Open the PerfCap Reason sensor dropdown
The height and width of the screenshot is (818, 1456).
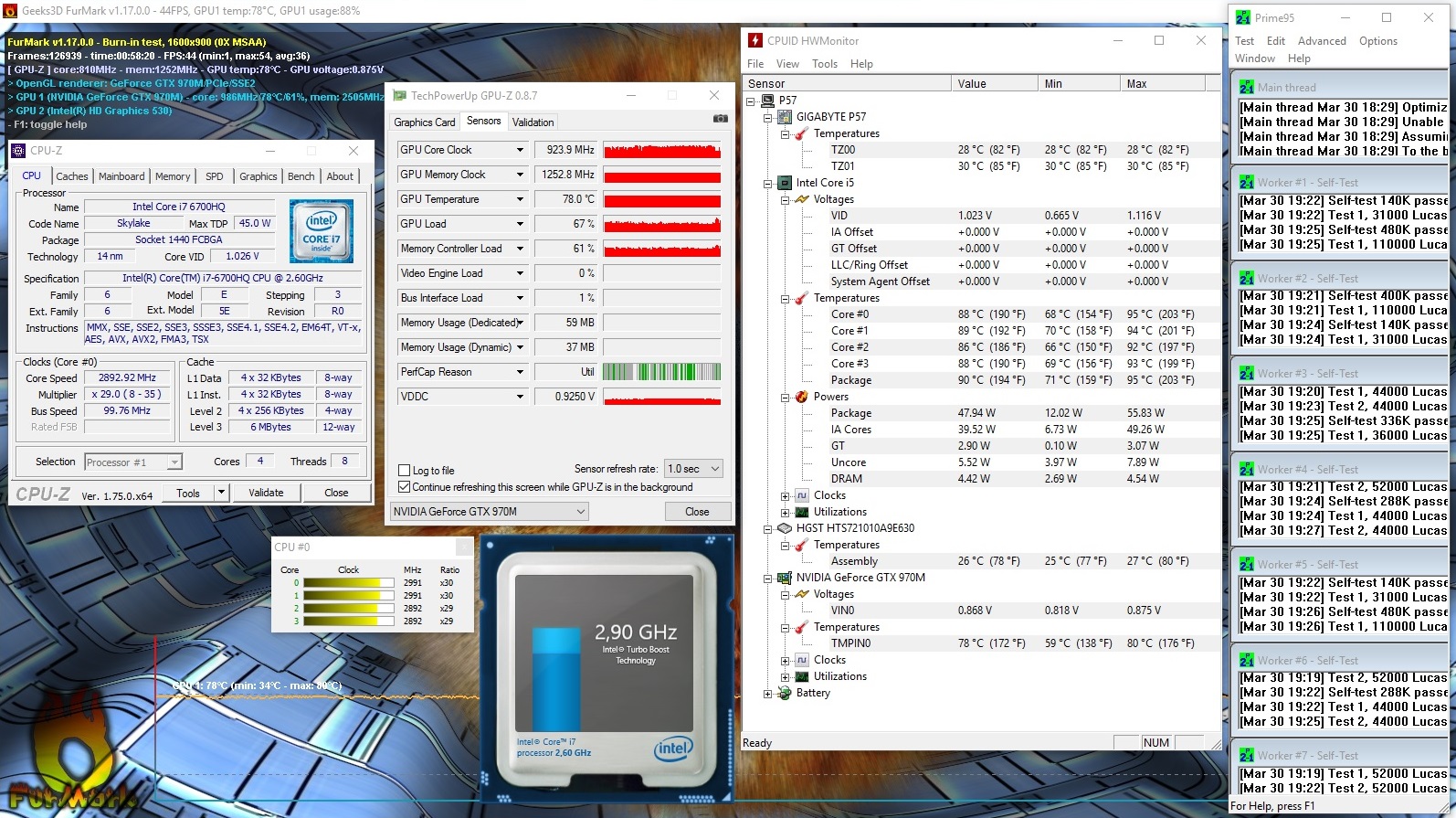click(520, 372)
